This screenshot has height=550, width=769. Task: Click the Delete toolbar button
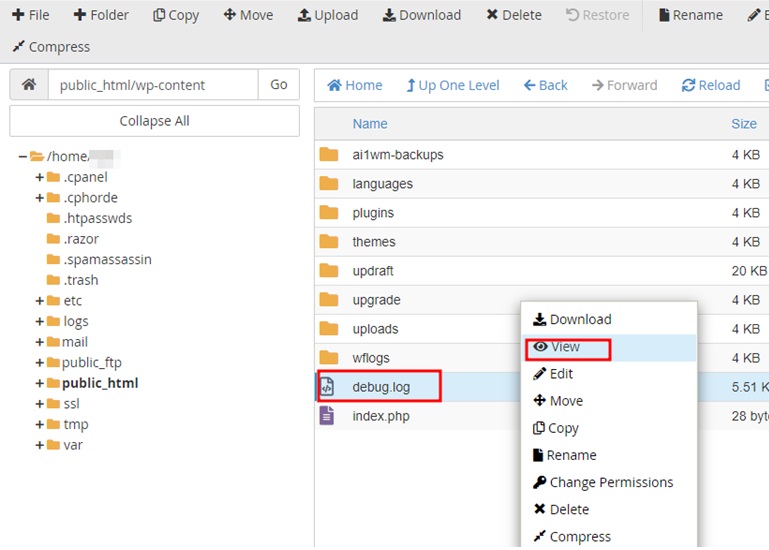[x=514, y=15]
